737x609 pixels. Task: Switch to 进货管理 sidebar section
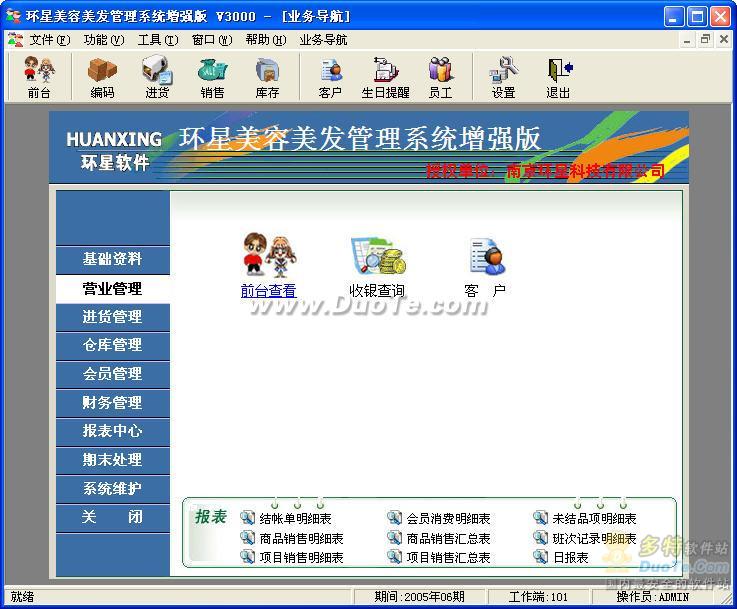[x=113, y=317]
